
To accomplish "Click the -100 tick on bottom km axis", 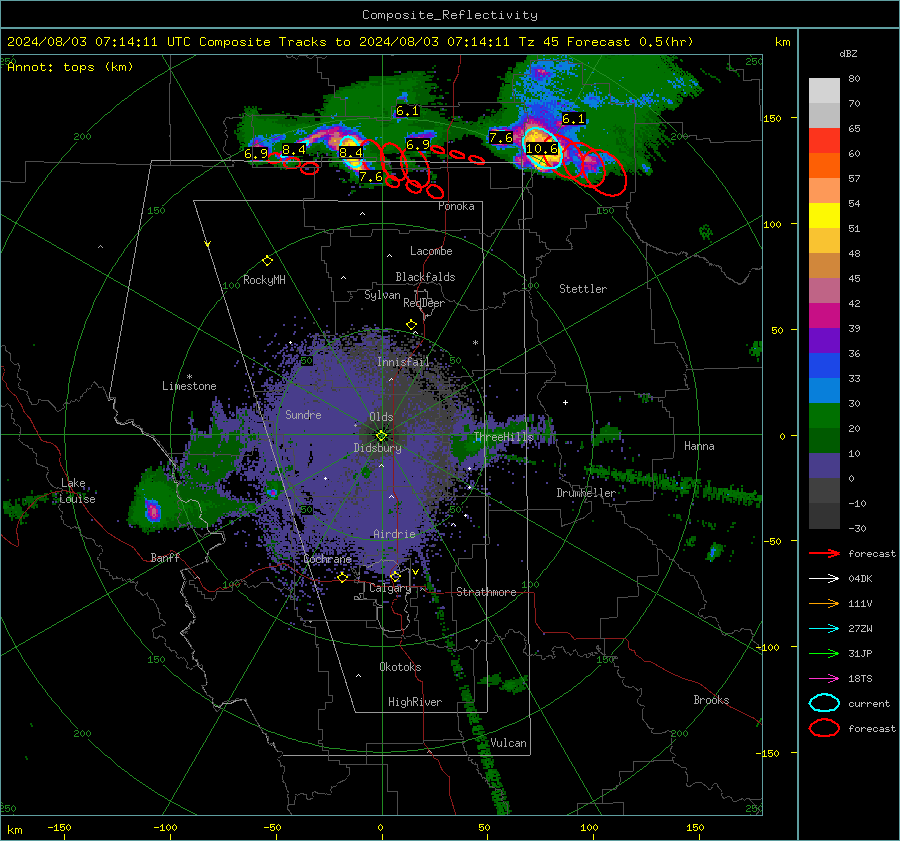I will pos(165,828).
